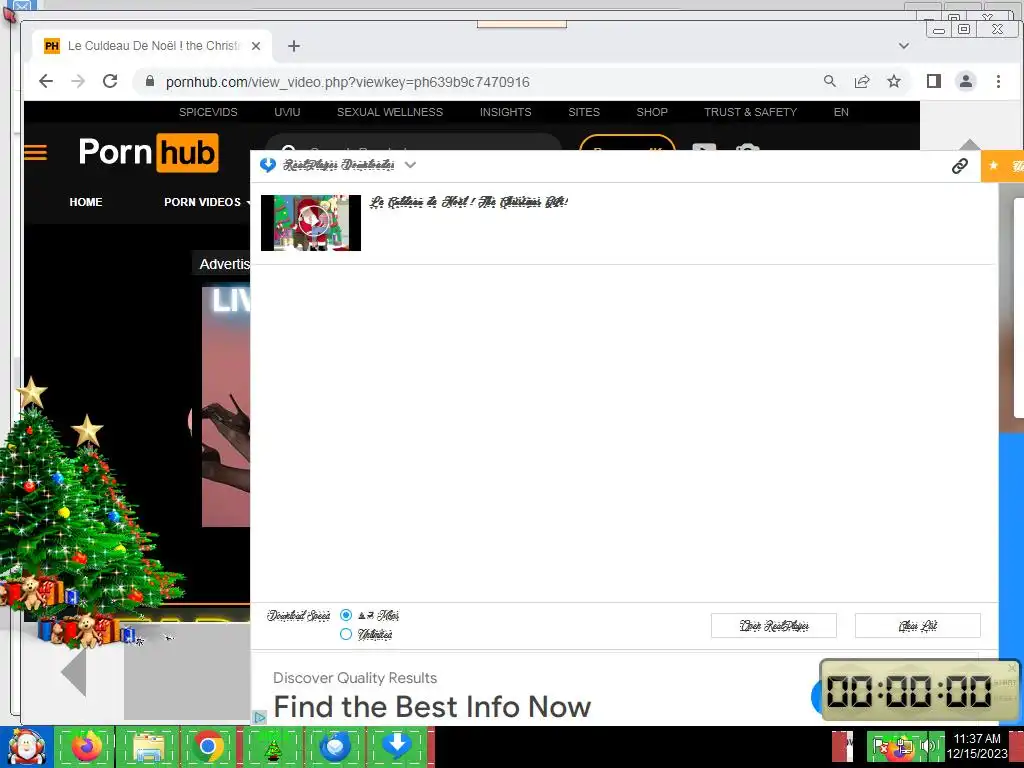Bookmark this page with the star icon
The height and width of the screenshot is (768, 1024).
click(x=893, y=81)
